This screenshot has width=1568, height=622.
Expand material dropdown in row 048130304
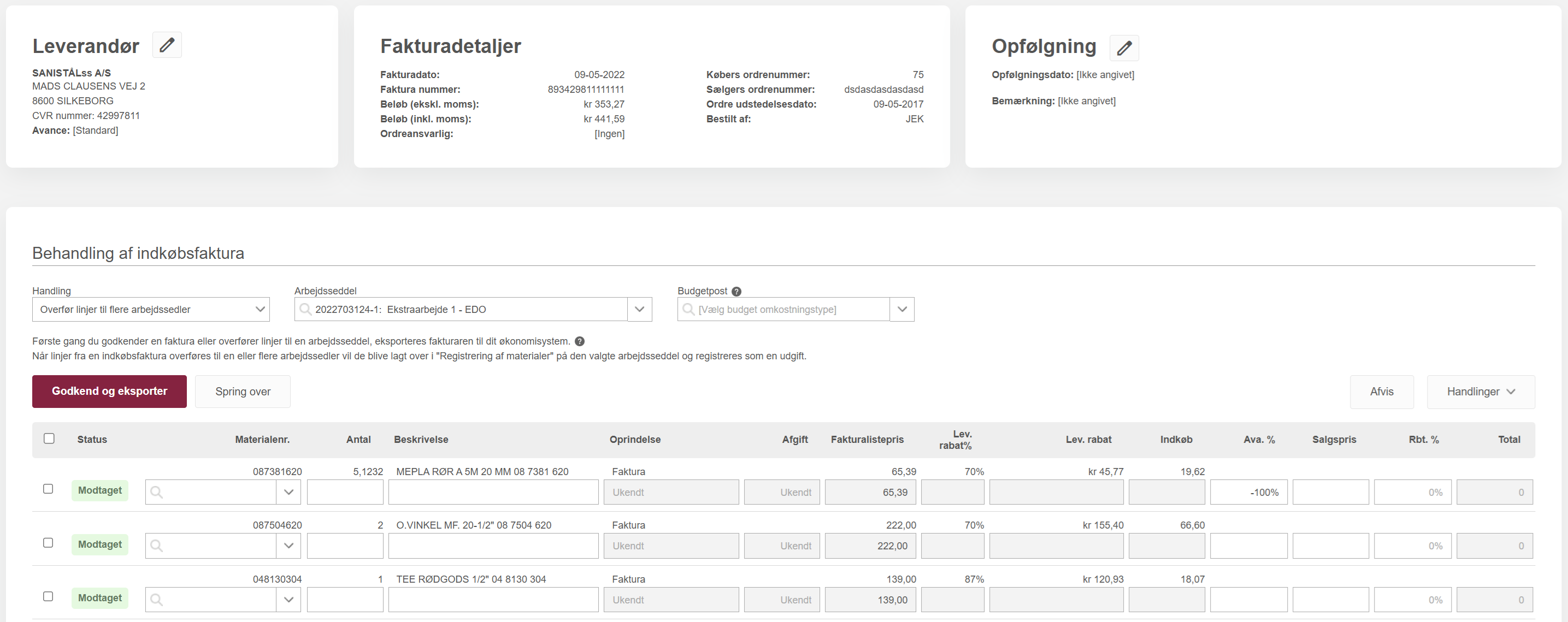click(x=288, y=600)
